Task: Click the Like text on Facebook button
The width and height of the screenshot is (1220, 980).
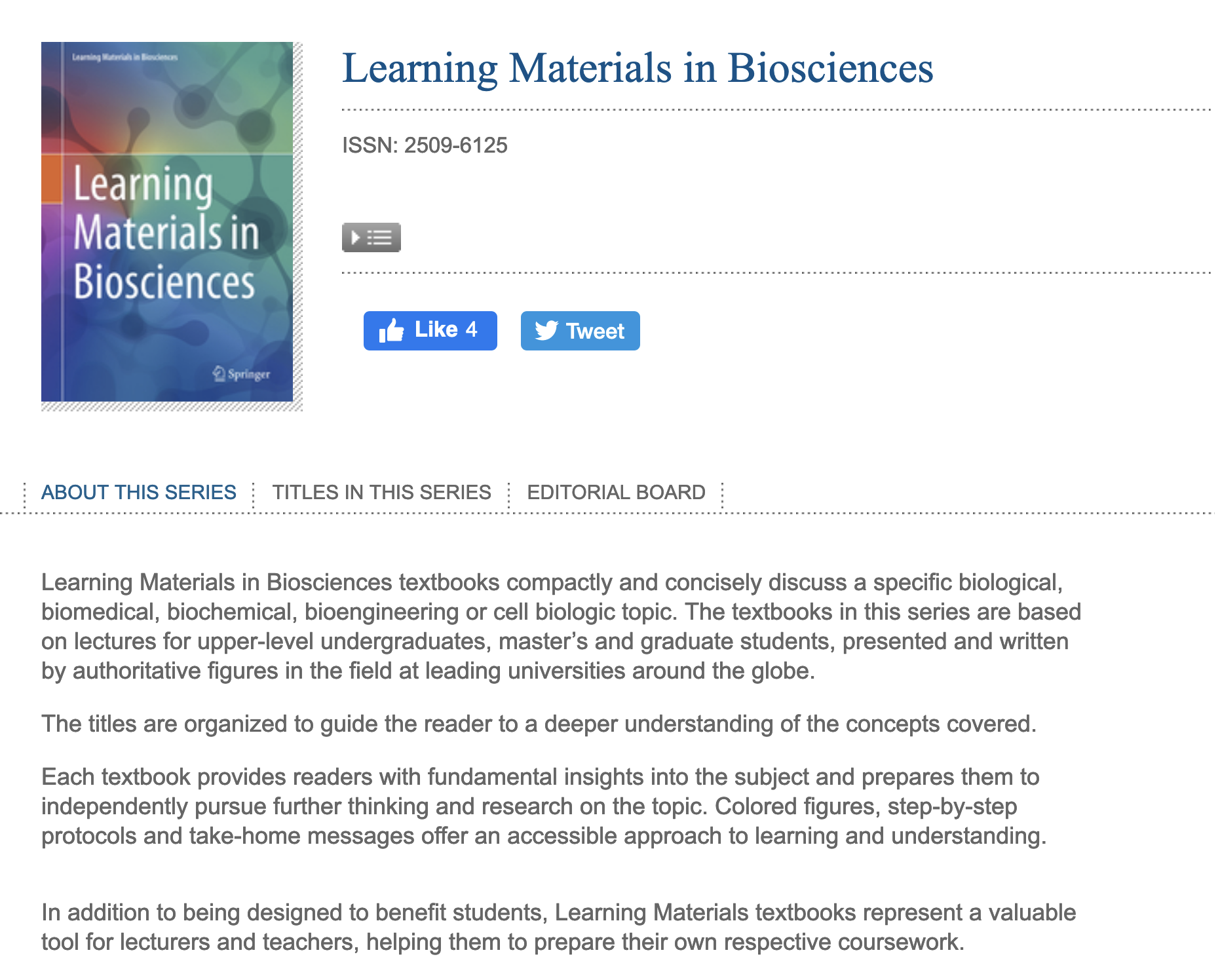Action: [x=436, y=330]
